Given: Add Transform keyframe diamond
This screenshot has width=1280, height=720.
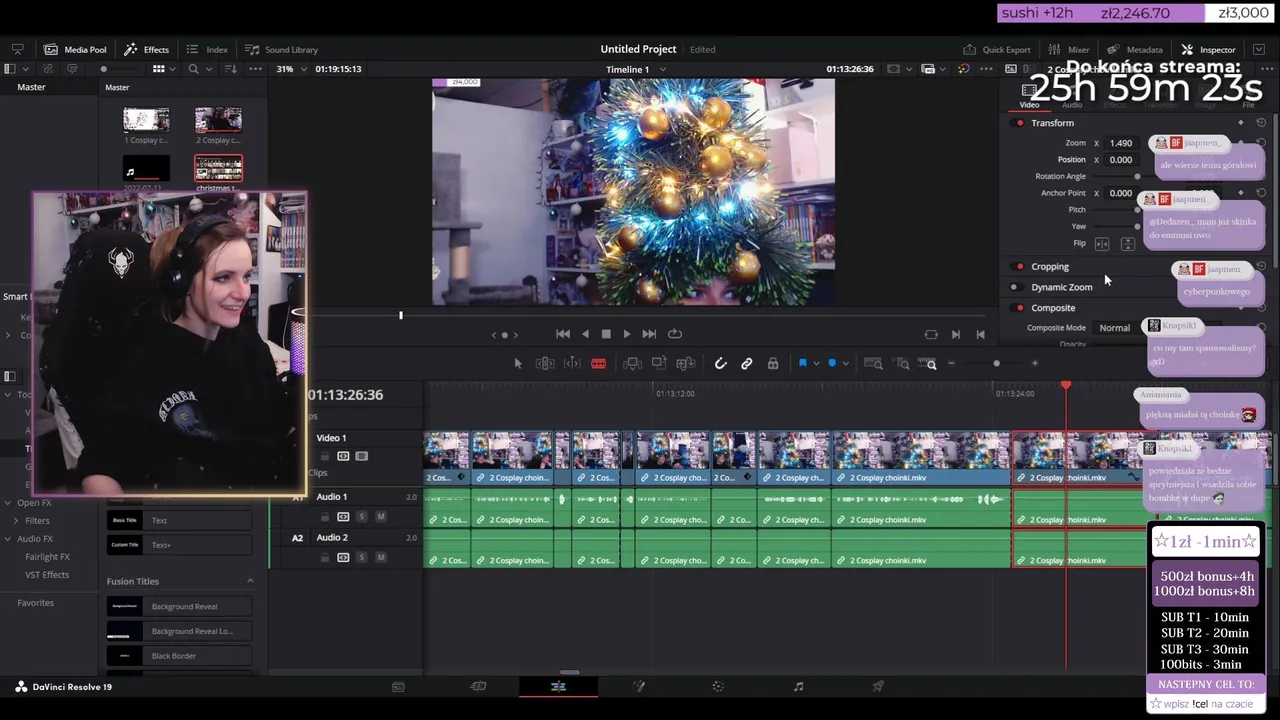Looking at the screenshot, I should point(1241,123).
